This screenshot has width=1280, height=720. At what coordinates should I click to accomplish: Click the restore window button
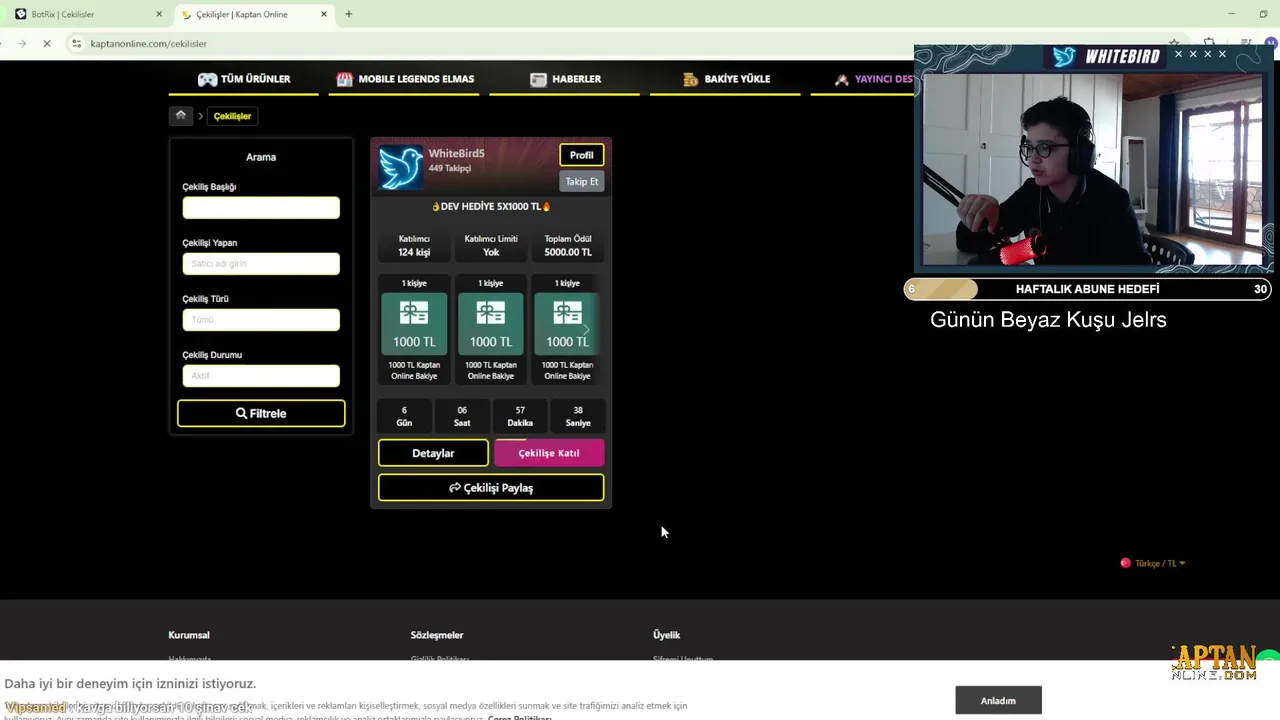point(1263,14)
